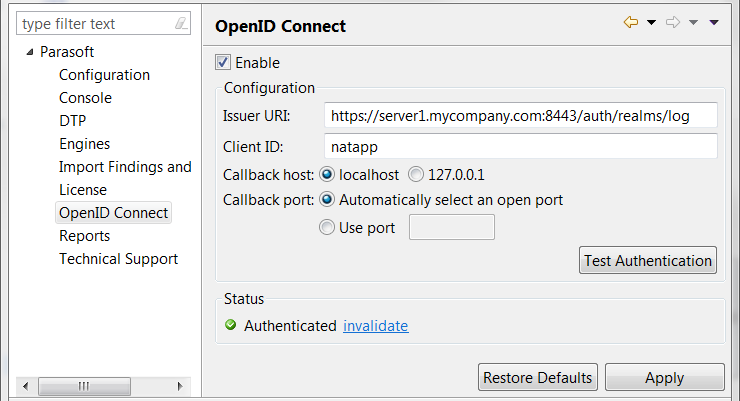This screenshot has height=401, width=740.
Task: Click left arrow of horizontal scrollbar
Action: (26, 386)
